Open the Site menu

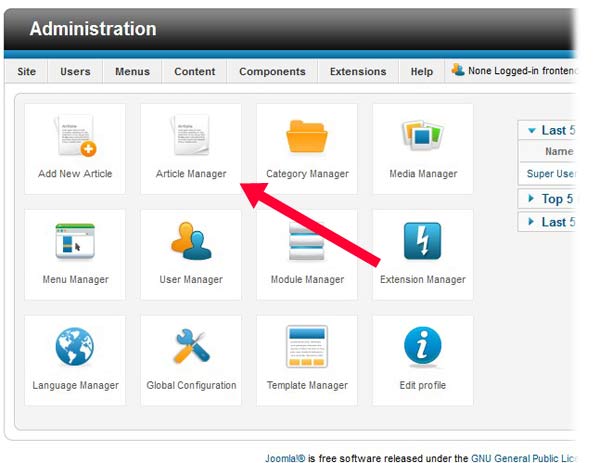[x=26, y=72]
